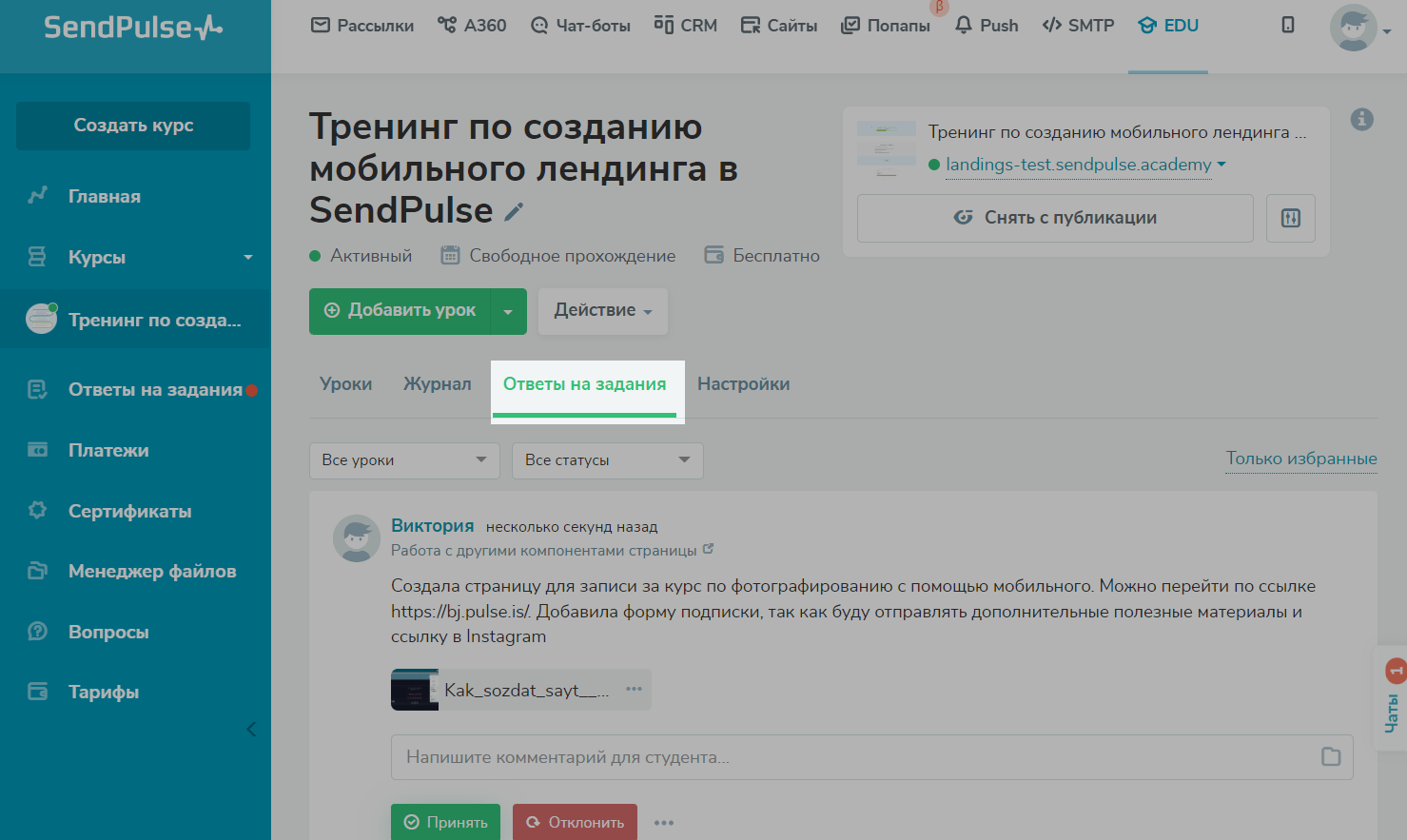Click the student comment input field
Viewport: 1407px width, 840px height.
tap(856, 757)
